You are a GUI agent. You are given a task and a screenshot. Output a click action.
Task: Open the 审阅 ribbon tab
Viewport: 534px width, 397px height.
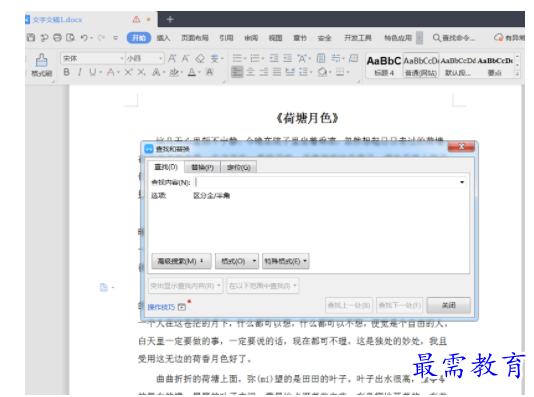(251, 38)
